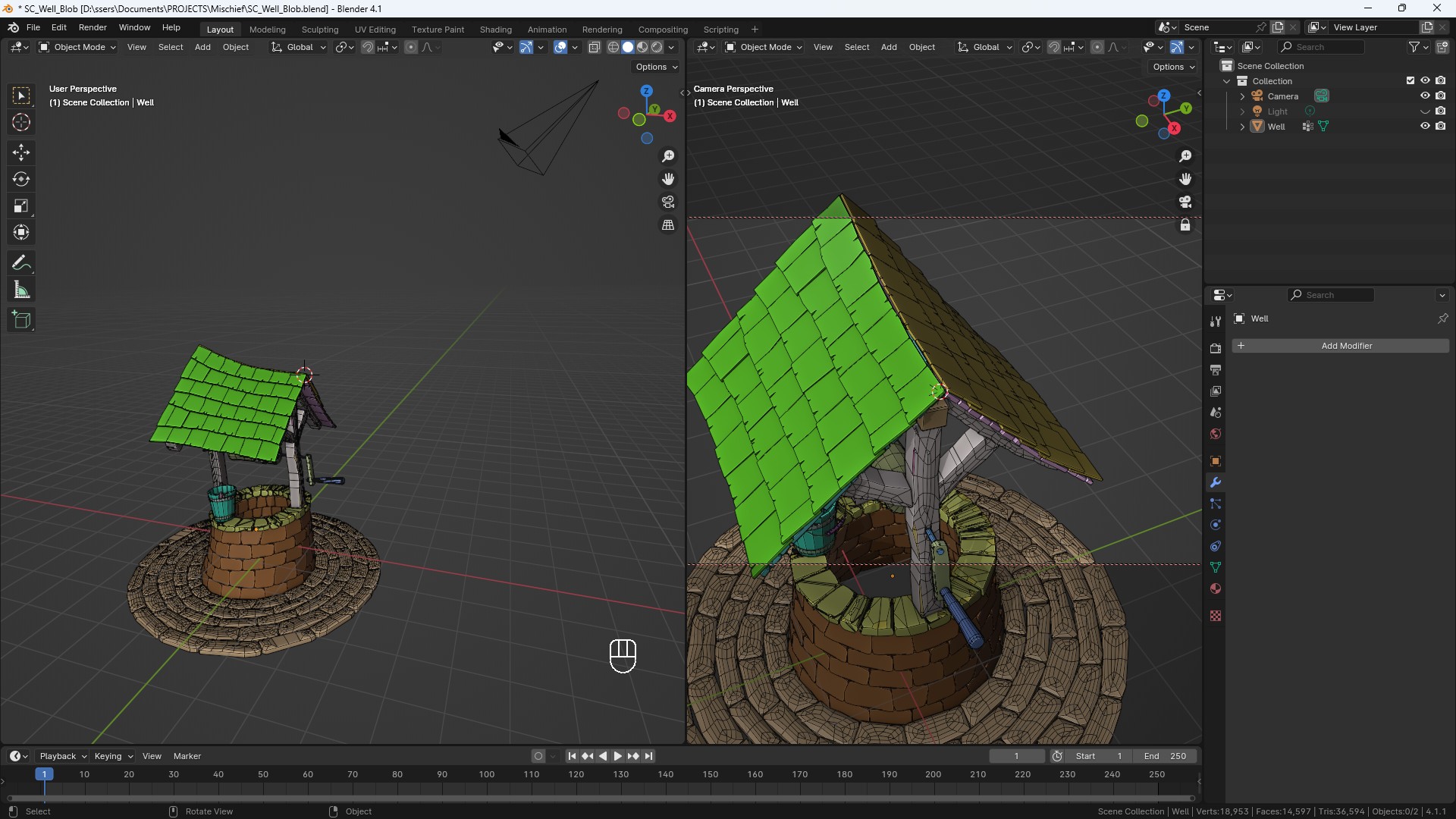
Task: Activate the Measure tool
Action: [21, 289]
